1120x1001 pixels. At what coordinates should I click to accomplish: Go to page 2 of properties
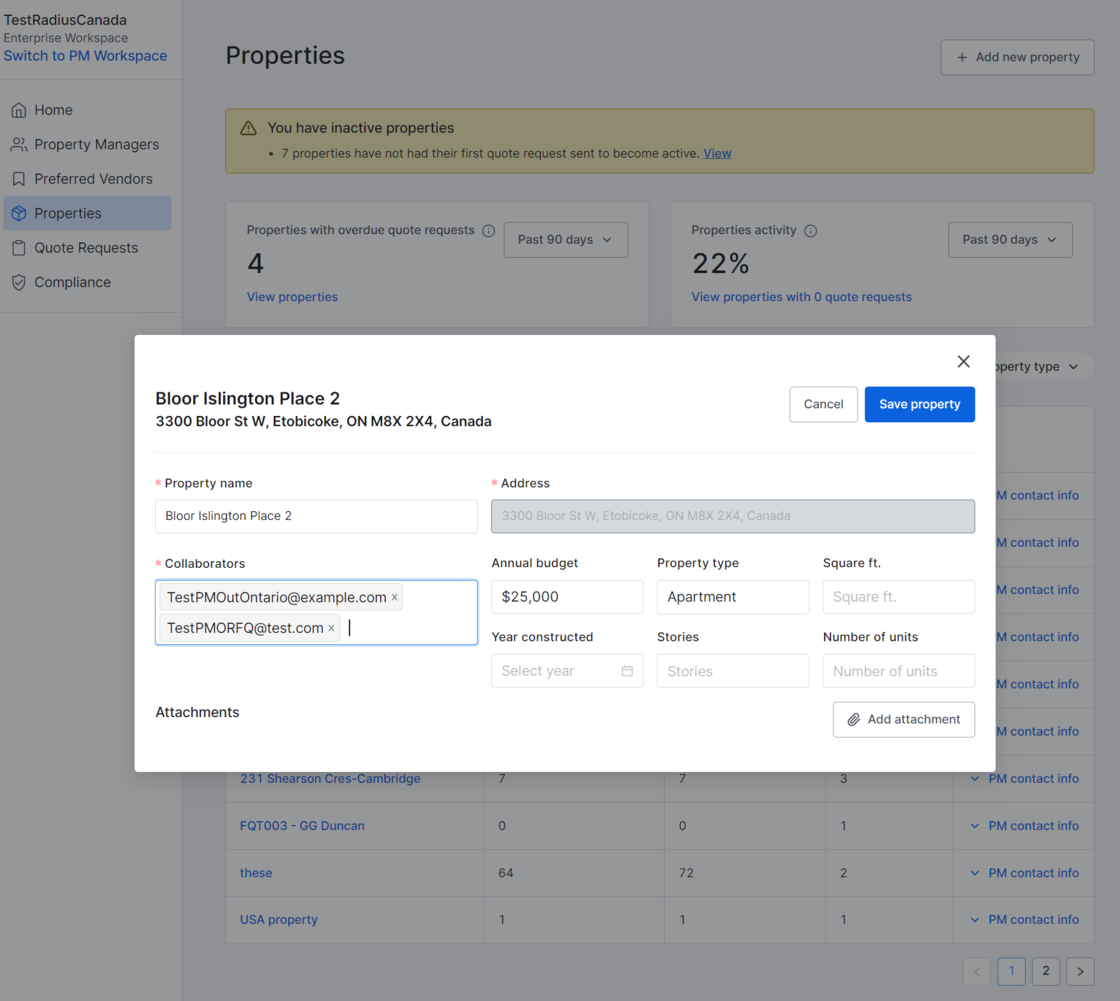click(x=1045, y=971)
